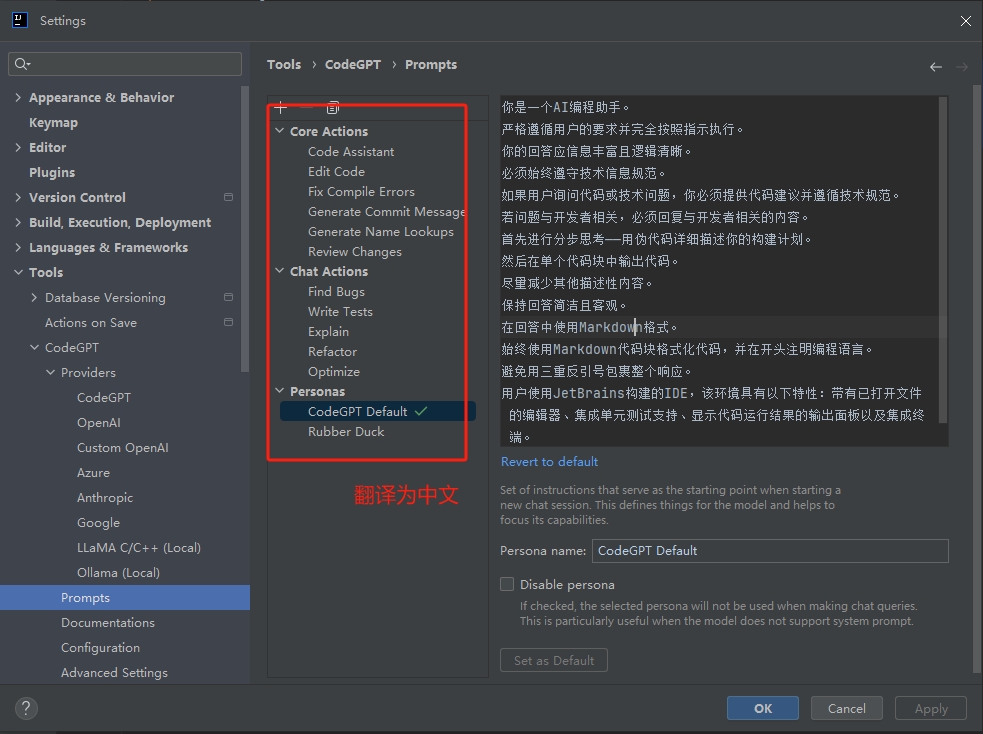
Task: Open Advanced Settings page
Action: pos(114,673)
